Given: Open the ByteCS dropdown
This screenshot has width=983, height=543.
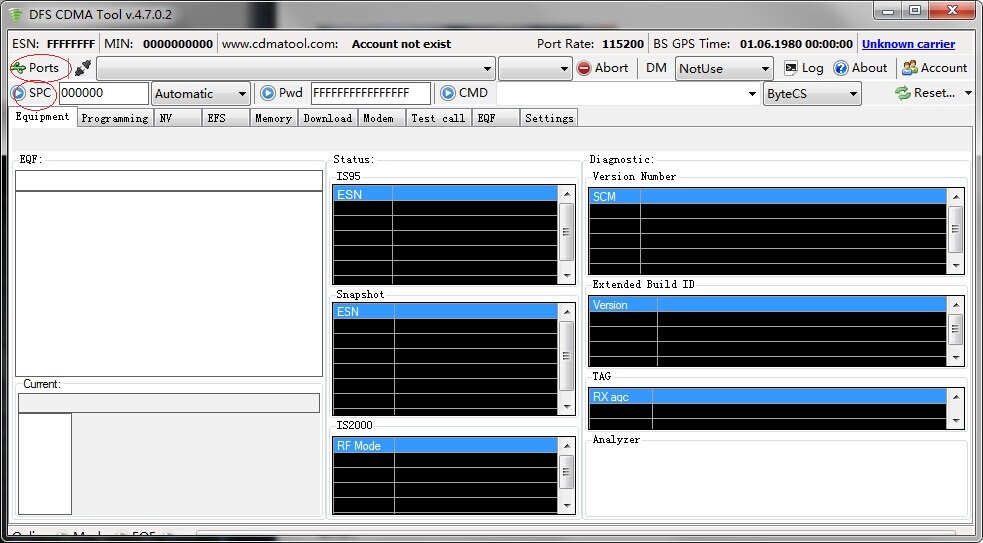Looking at the screenshot, I should click(812, 93).
